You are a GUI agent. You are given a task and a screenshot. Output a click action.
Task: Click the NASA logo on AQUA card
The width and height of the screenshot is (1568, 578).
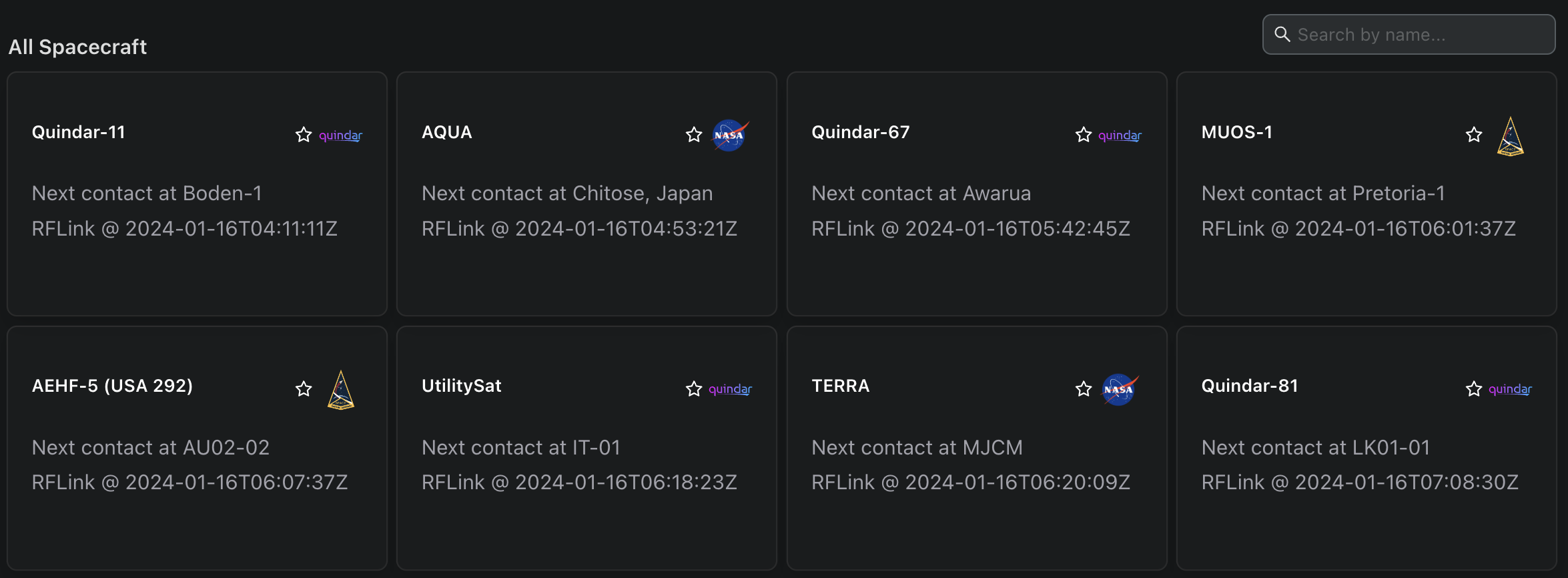(x=730, y=135)
